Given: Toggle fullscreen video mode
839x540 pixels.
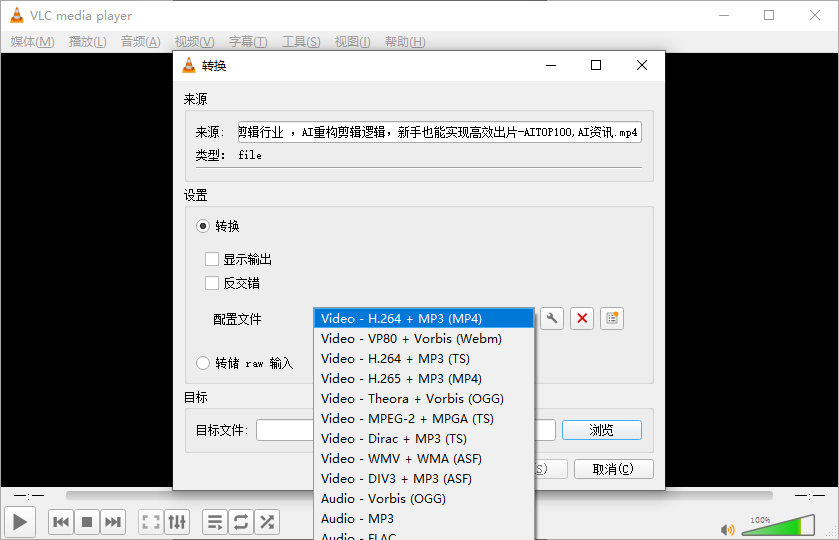Looking at the screenshot, I should coord(151,522).
